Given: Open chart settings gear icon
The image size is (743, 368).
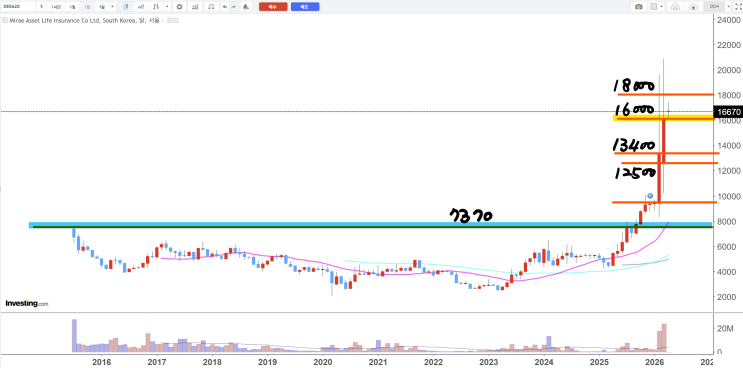Looking at the screenshot, I should (179, 7).
